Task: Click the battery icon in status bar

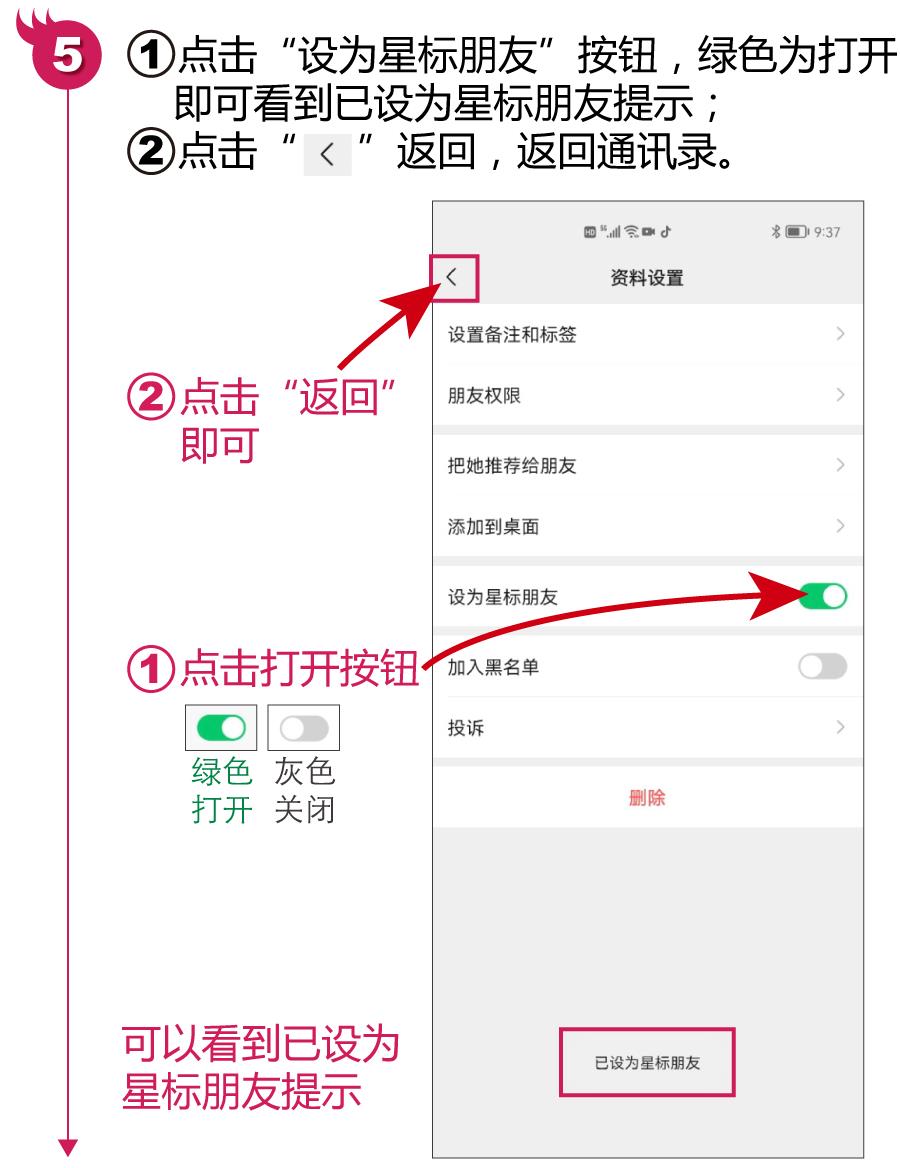Action: pos(797,232)
